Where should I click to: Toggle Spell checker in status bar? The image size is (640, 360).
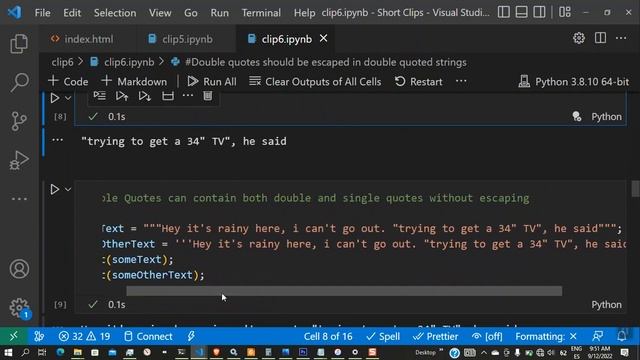click(x=383, y=336)
